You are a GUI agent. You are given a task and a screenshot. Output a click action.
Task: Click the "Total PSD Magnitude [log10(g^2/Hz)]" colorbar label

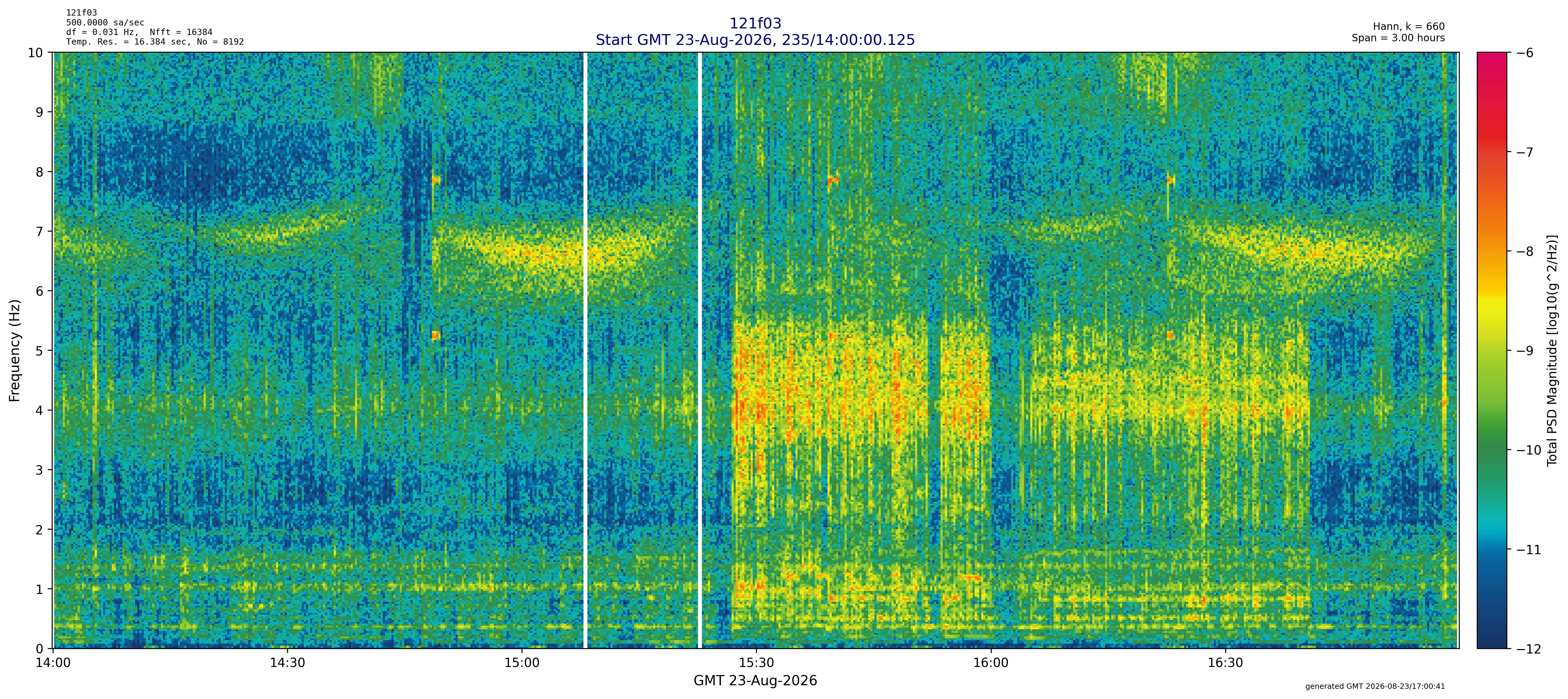1552,350
